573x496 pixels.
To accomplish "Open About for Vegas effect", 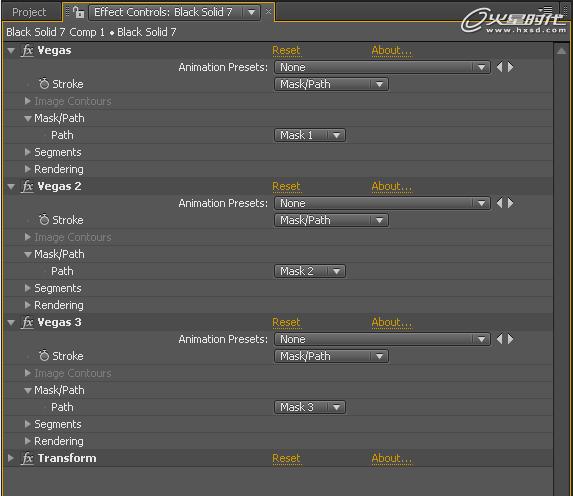I will (x=392, y=50).
